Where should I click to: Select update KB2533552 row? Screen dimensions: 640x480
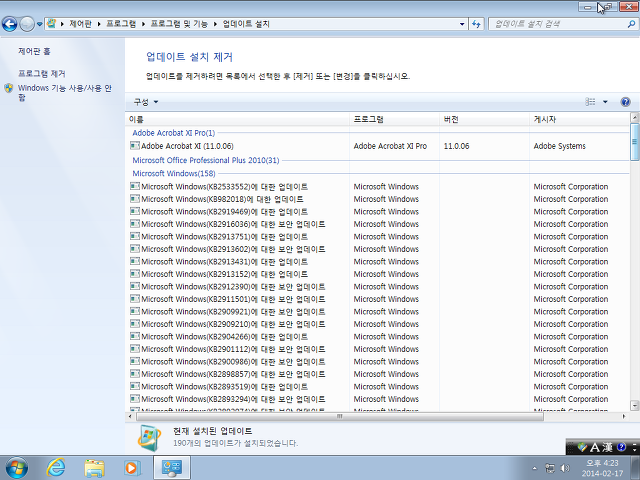point(378,187)
